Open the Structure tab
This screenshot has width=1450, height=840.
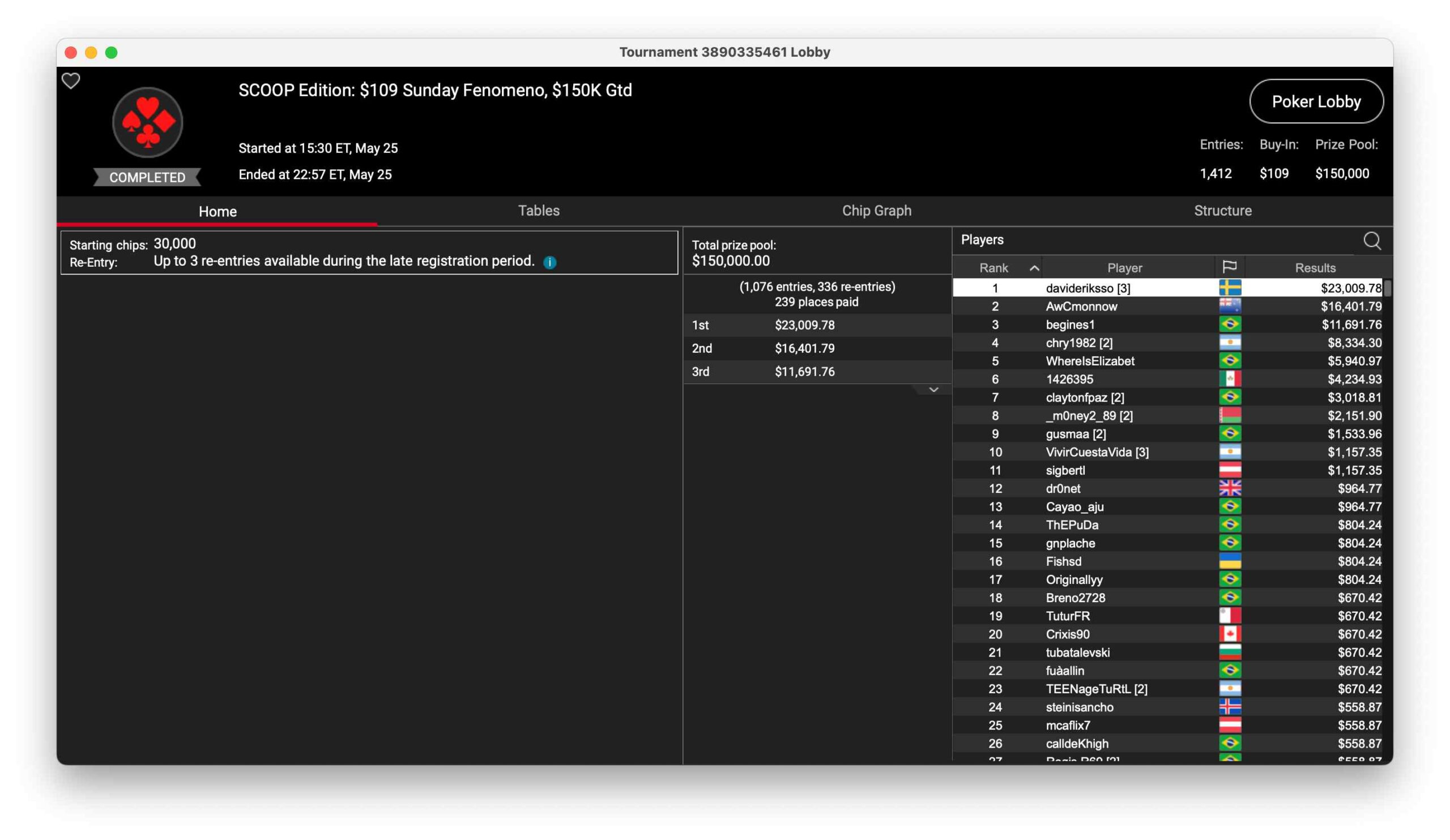pyautogui.click(x=1223, y=211)
